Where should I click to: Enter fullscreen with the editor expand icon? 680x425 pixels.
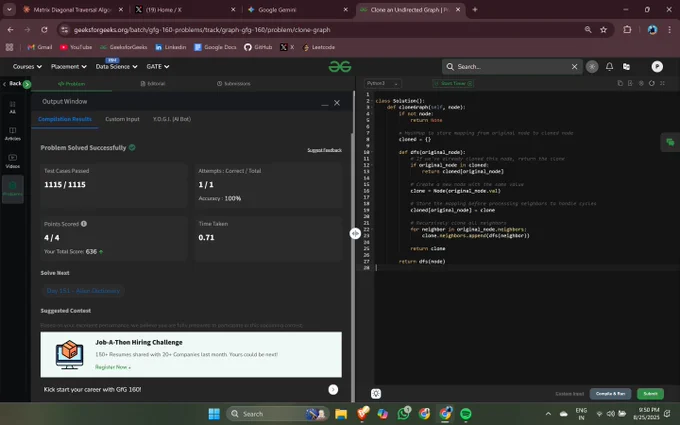tap(662, 83)
